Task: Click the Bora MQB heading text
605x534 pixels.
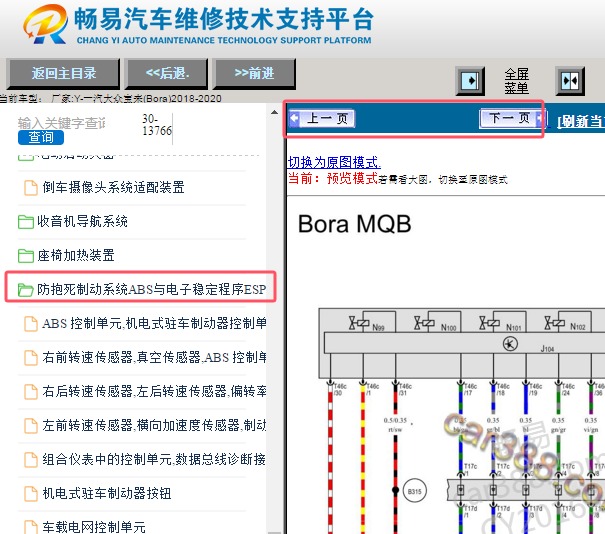Action: point(355,224)
